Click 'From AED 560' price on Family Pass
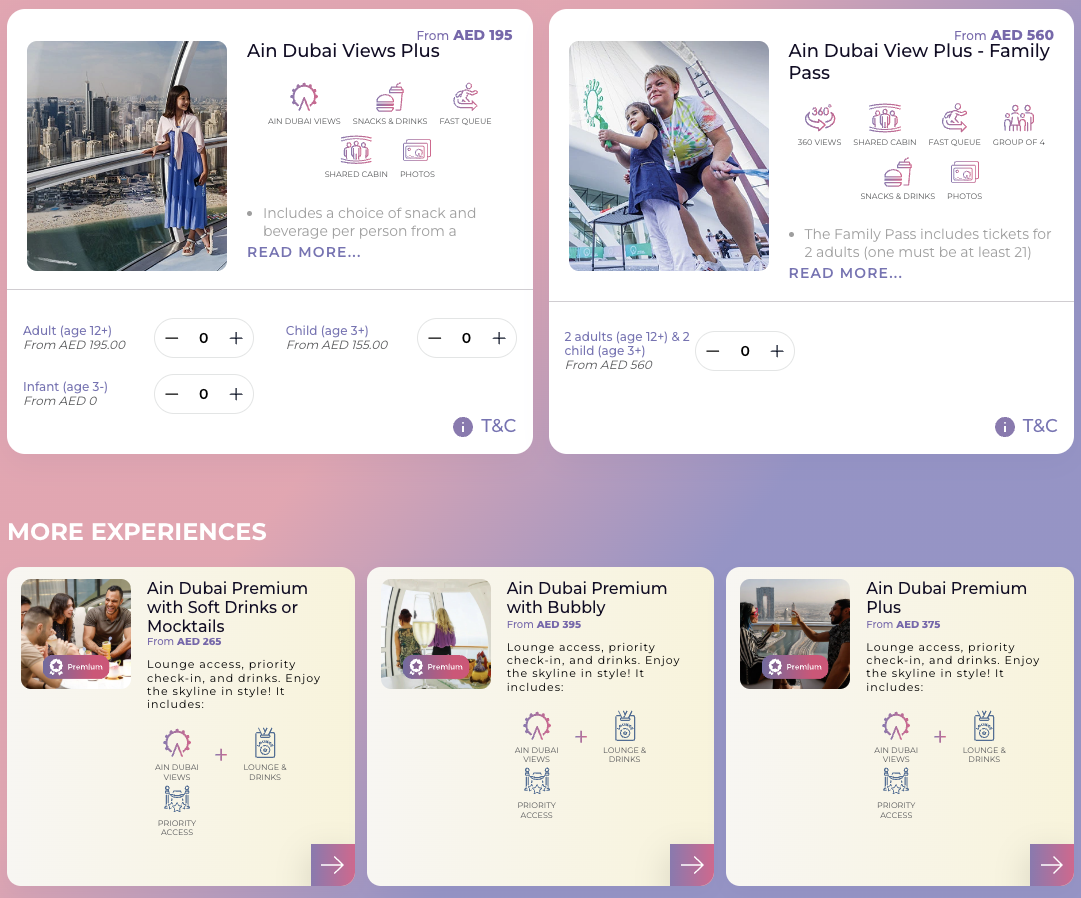This screenshot has height=898, width=1081. [x=1004, y=35]
